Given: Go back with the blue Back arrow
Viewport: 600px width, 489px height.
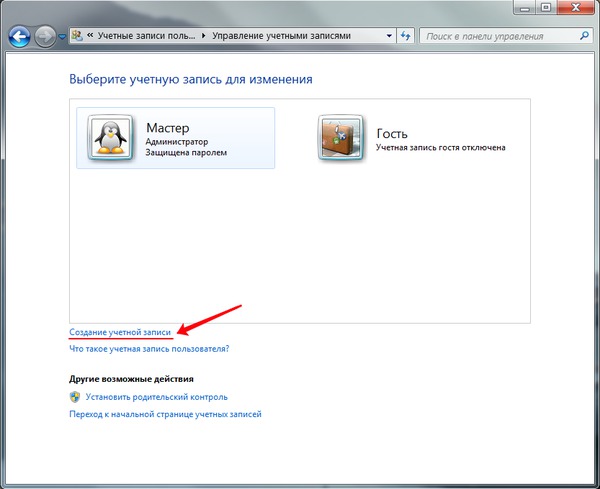Looking at the screenshot, I should point(19,37).
